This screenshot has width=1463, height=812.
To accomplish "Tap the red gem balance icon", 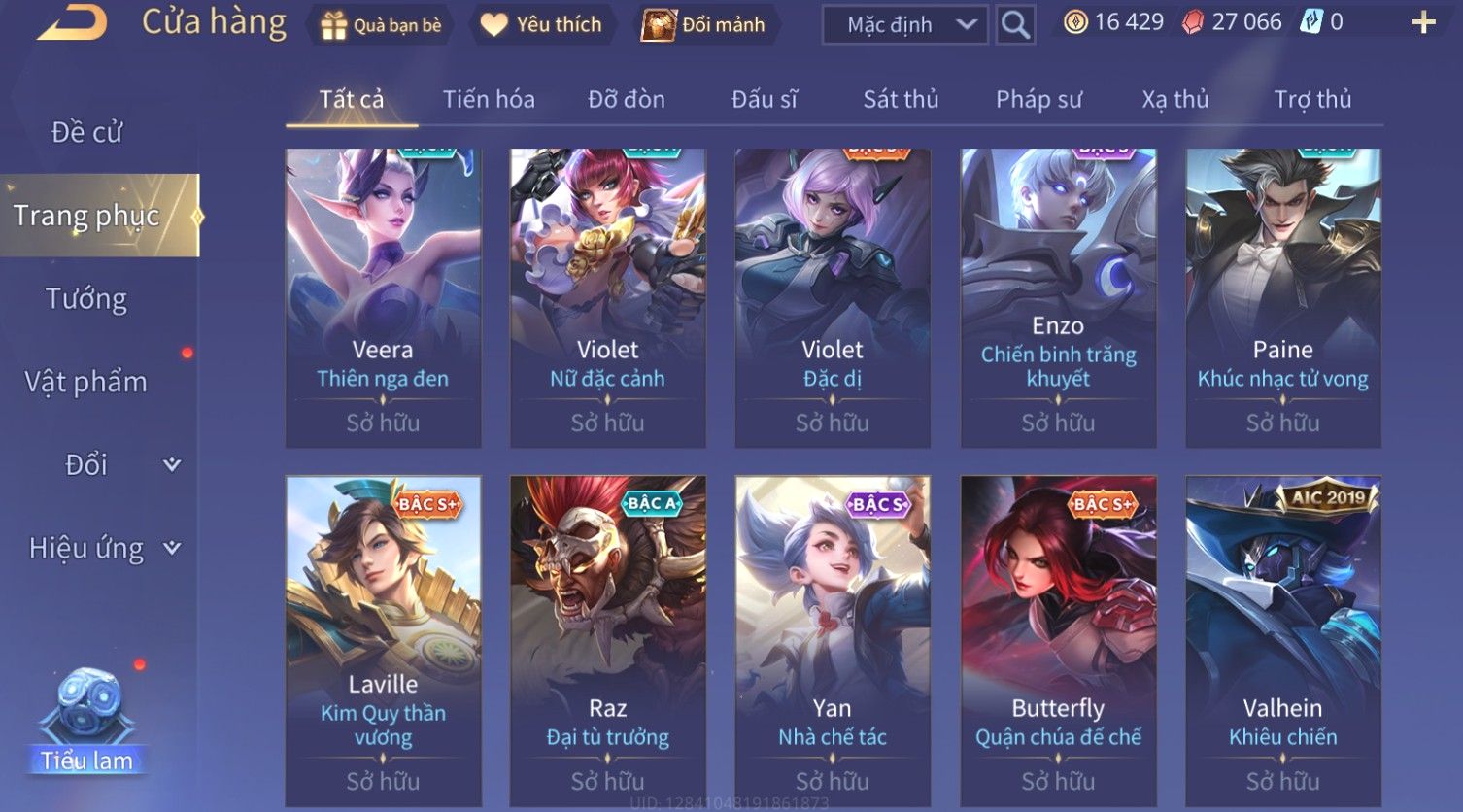I will pos(1192,22).
